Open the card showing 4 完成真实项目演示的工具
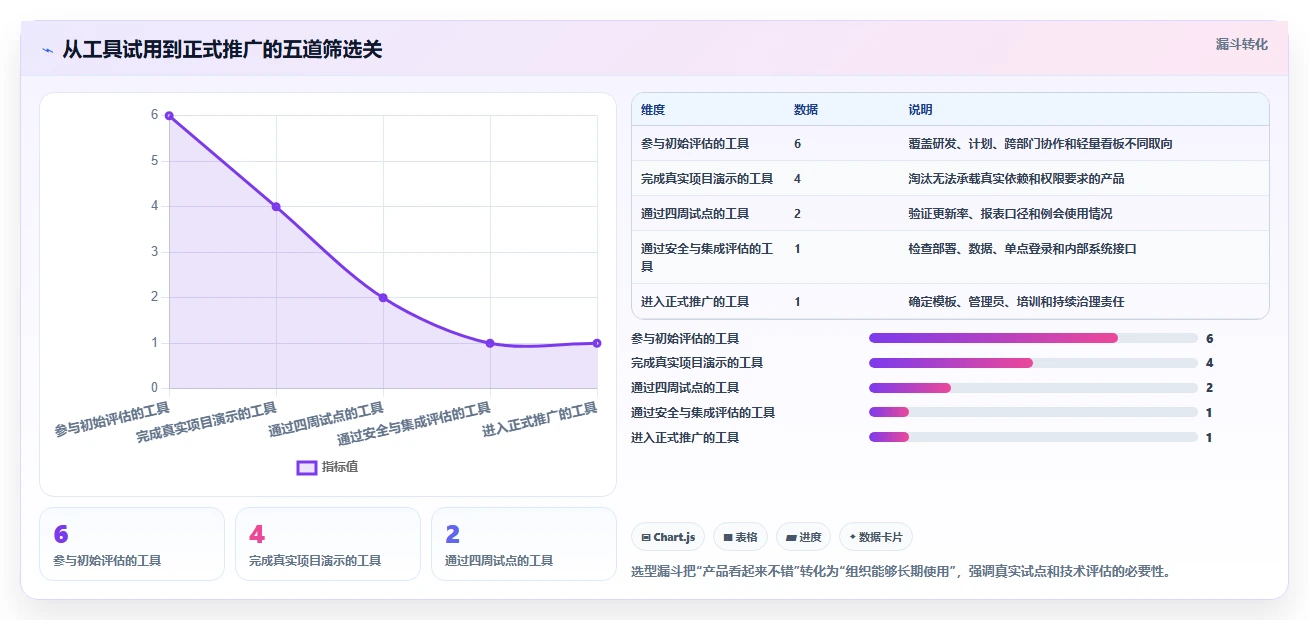The width and height of the screenshot is (1309, 620). point(328,544)
